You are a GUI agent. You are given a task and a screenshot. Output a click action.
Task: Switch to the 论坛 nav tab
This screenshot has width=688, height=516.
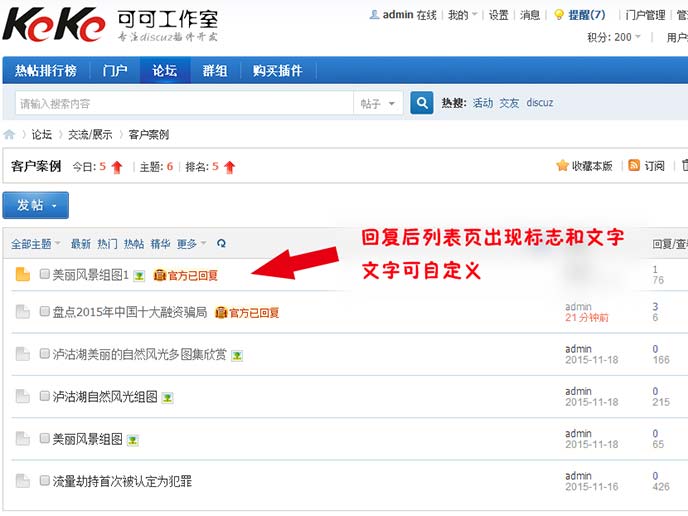tap(165, 70)
